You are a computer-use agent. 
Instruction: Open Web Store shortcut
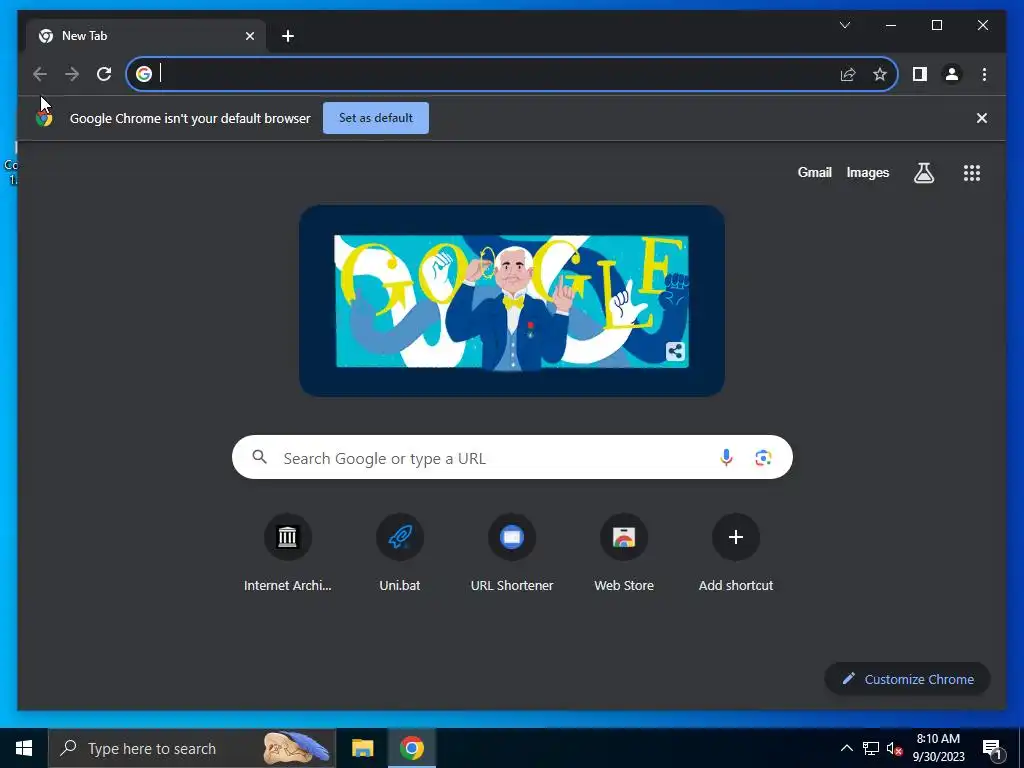coord(624,552)
